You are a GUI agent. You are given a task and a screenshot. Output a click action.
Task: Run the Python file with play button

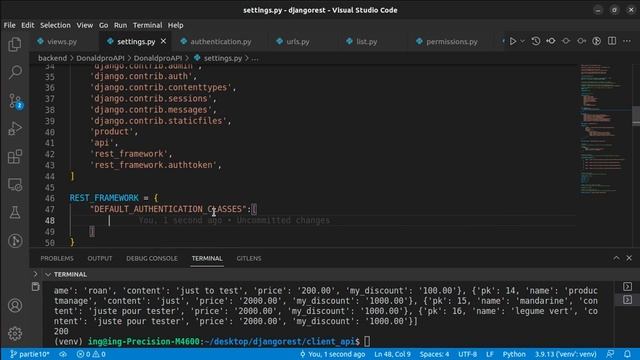point(513,41)
